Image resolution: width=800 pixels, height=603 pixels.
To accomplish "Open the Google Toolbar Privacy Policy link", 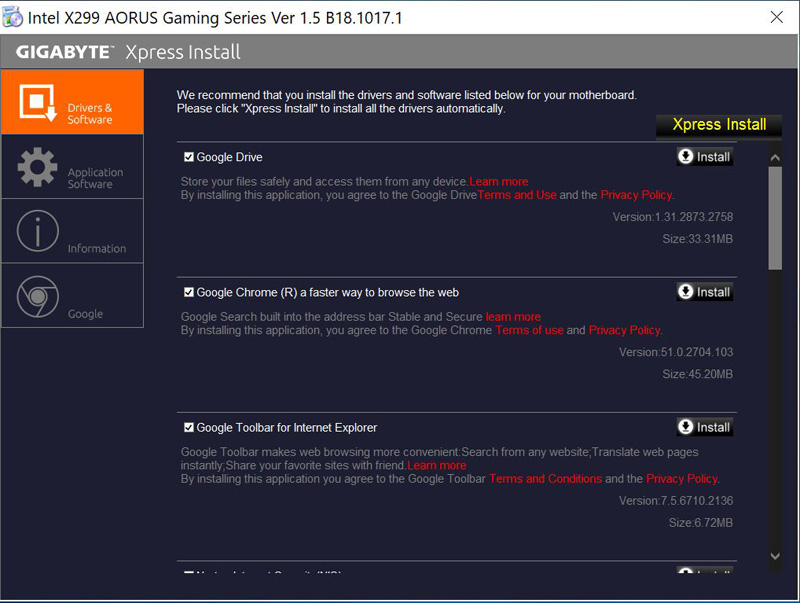I will (682, 479).
